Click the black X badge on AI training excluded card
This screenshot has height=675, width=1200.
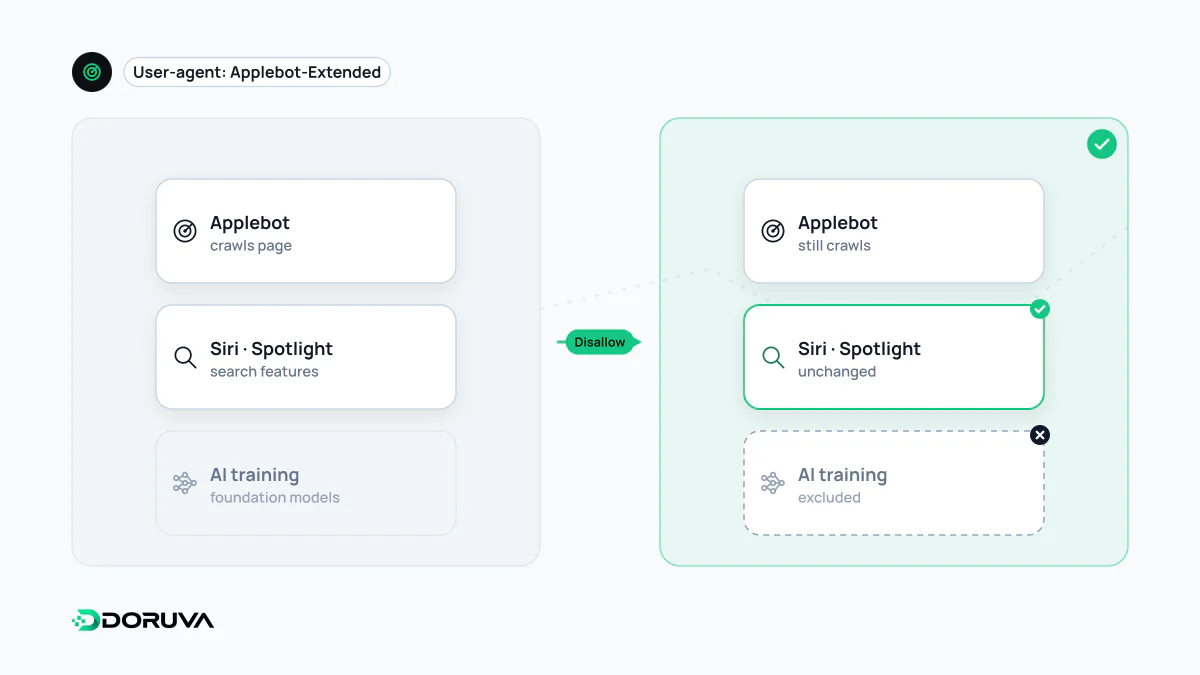tap(1040, 435)
